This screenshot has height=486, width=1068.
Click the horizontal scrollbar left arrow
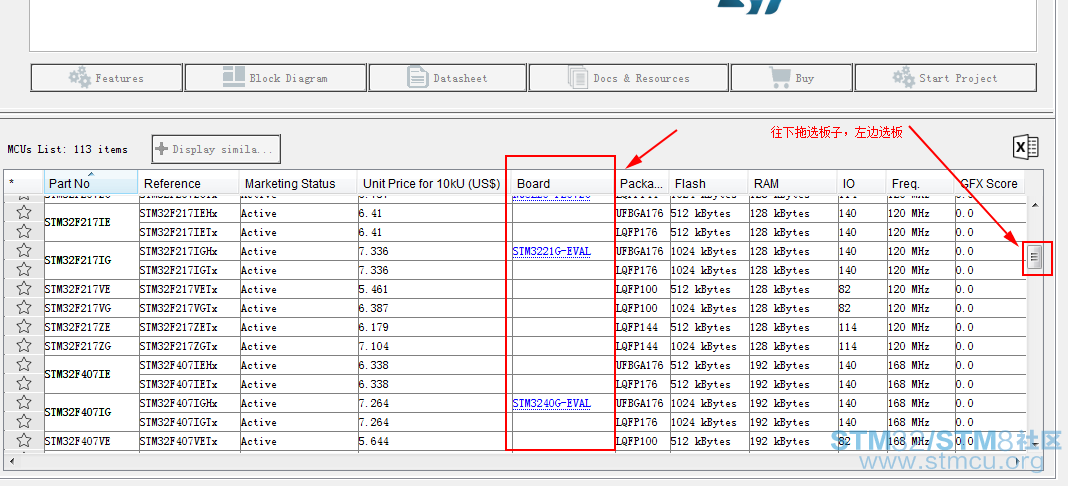(13, 461)
